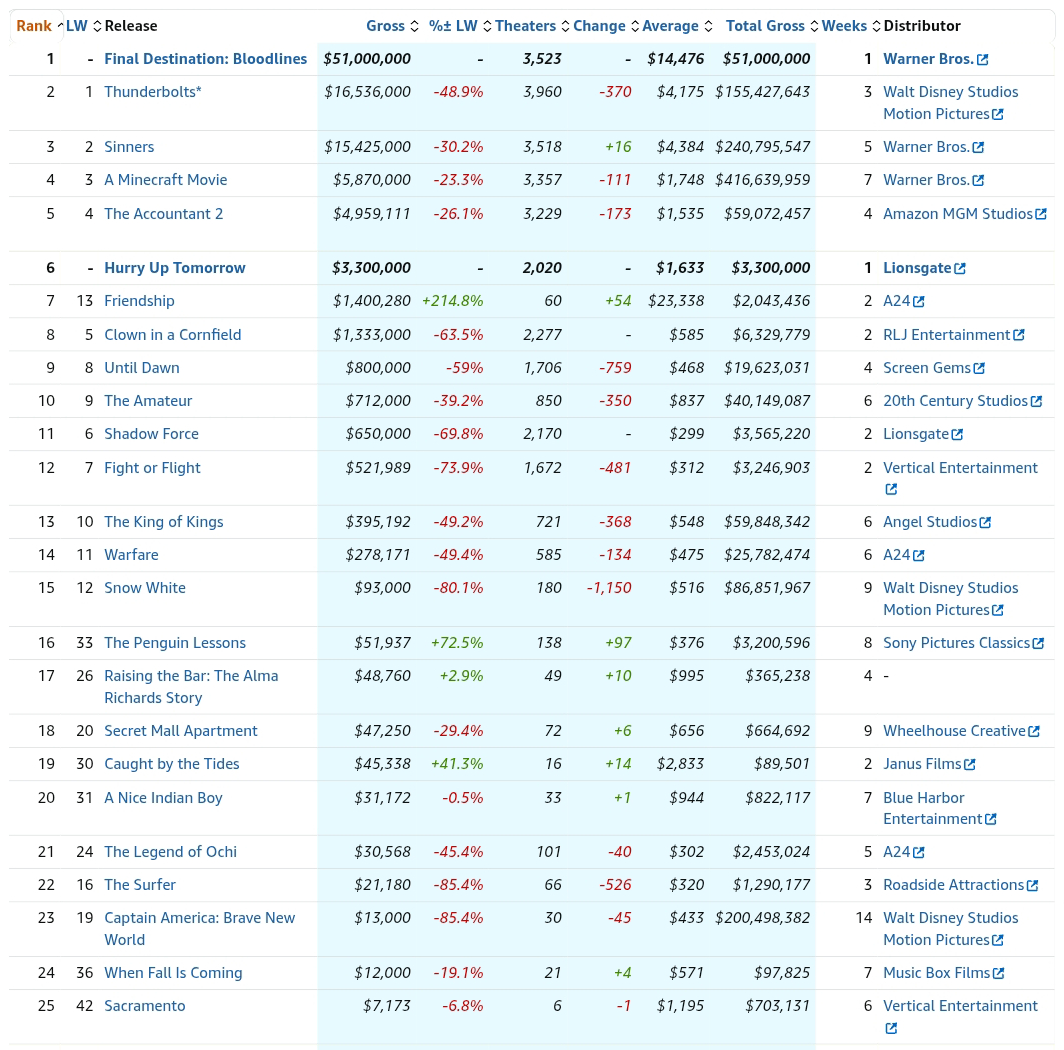Open external link icon in the Captain America row
1064x1050 pixels.
(998, 941)
